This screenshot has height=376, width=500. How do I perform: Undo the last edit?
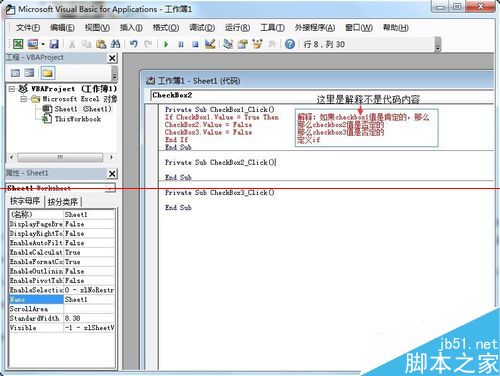pyautogui.click(x=134, y=44)
